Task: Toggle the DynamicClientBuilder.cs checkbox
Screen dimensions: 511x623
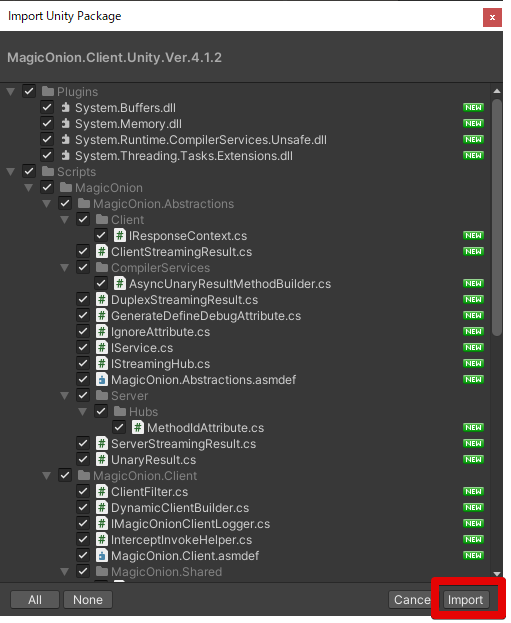Action: click(83, 507)
